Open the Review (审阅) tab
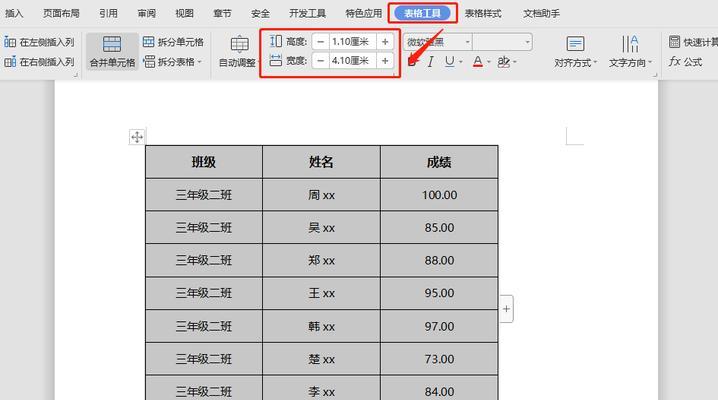The height and width of the screenshot is (400, 718). point(146,14)
